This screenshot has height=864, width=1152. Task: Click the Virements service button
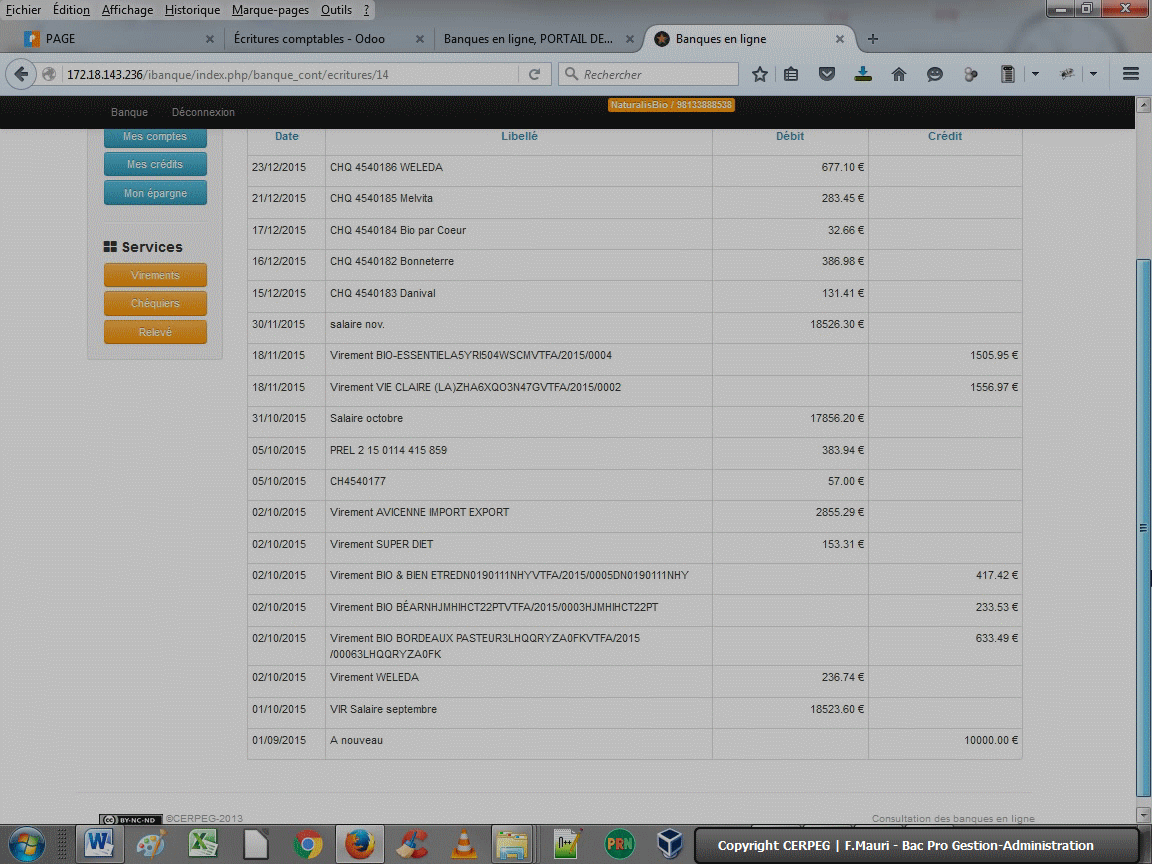[155, 275]
